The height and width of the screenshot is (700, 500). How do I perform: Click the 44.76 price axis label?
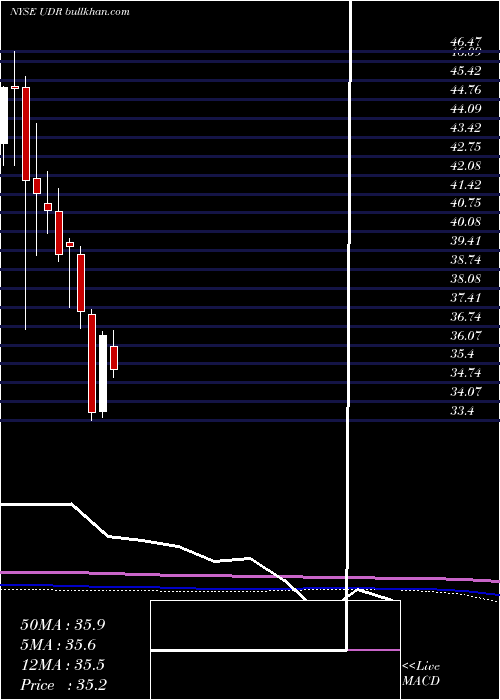click(x=466, y=90)
